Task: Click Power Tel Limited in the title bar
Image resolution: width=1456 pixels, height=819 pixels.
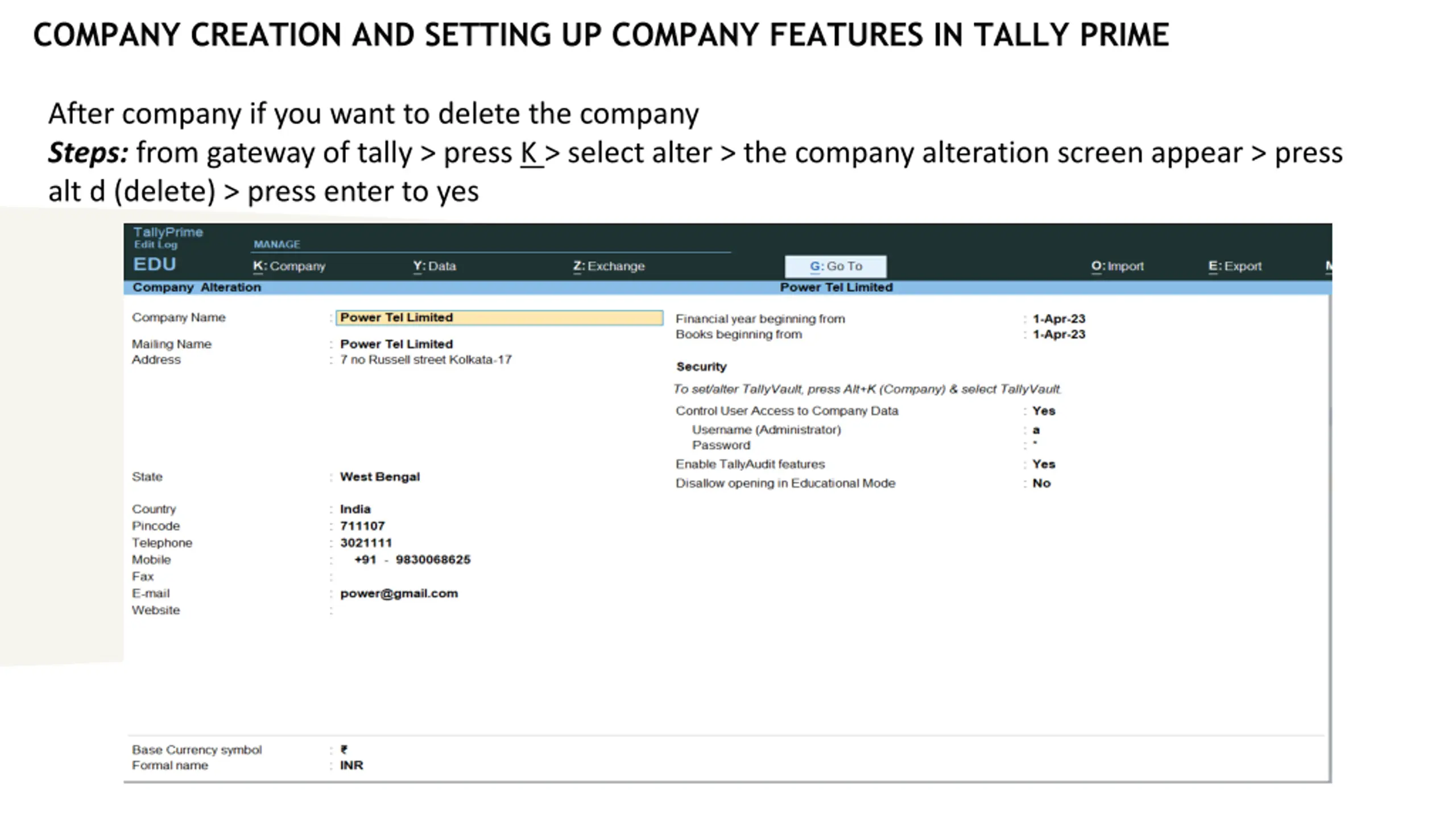Action: coord(836,287)
